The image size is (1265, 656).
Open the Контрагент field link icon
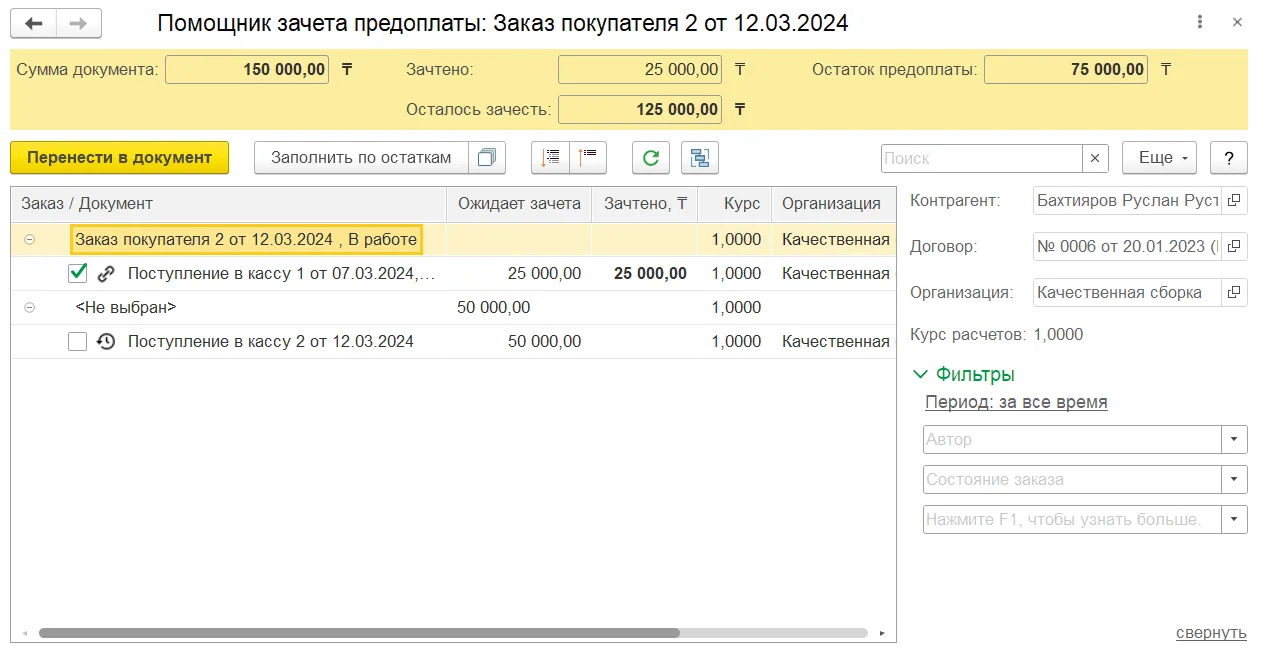point(1234,200)
